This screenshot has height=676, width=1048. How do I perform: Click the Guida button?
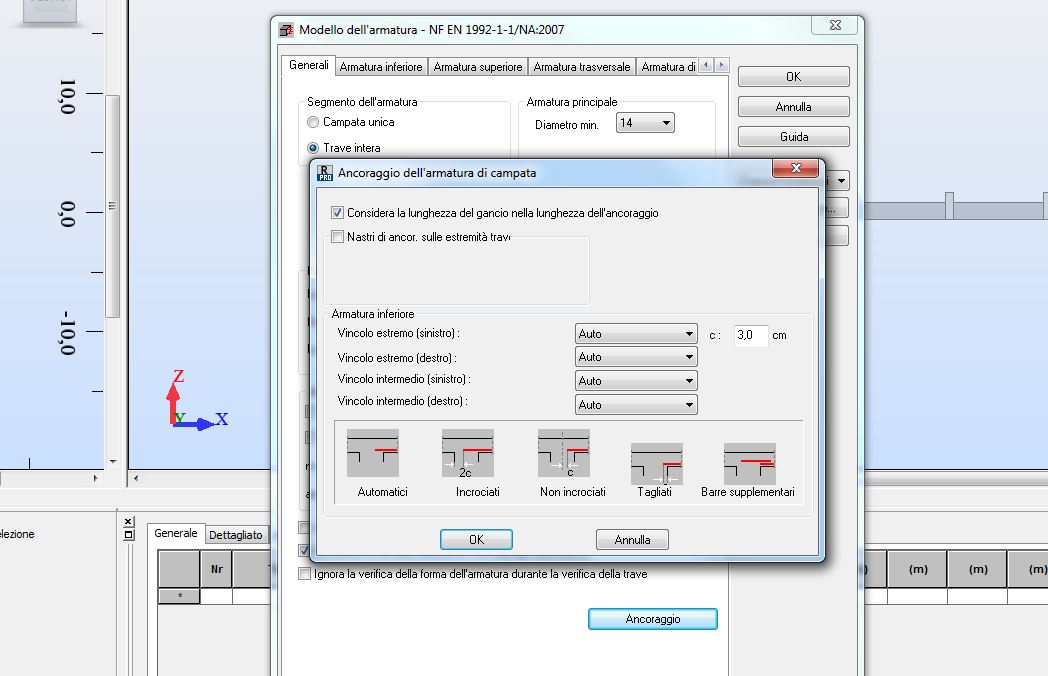coord(793,136)
